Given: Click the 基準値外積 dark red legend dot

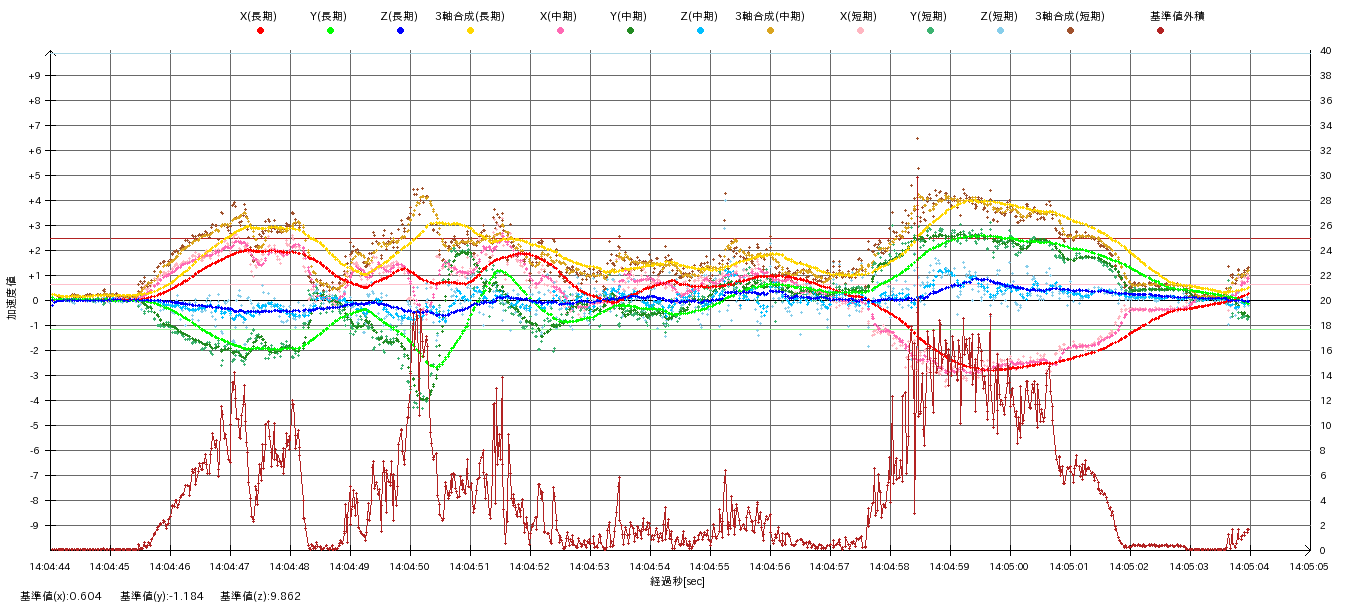Looking at the screenshot, I should tap(1160, 31).
